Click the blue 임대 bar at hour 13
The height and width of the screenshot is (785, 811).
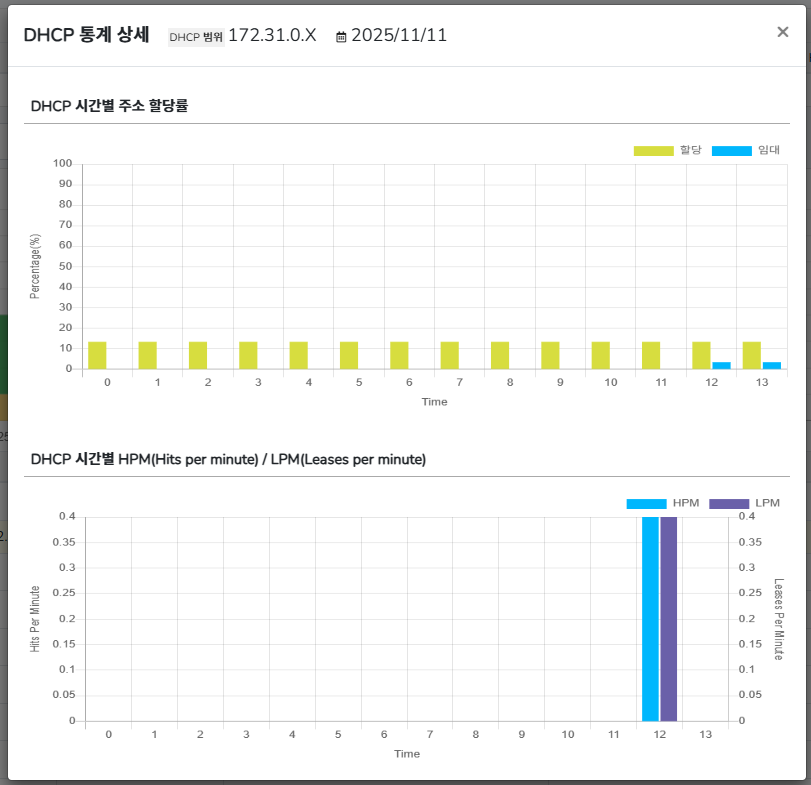coord(772,365)
